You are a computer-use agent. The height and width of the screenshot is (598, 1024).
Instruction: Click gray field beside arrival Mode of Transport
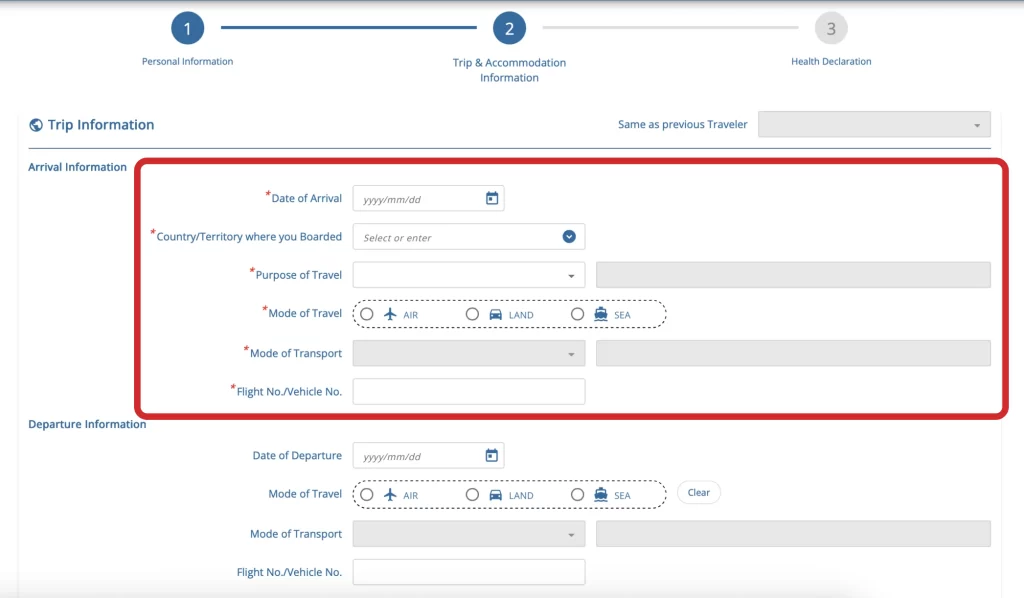tap(793, 353)
